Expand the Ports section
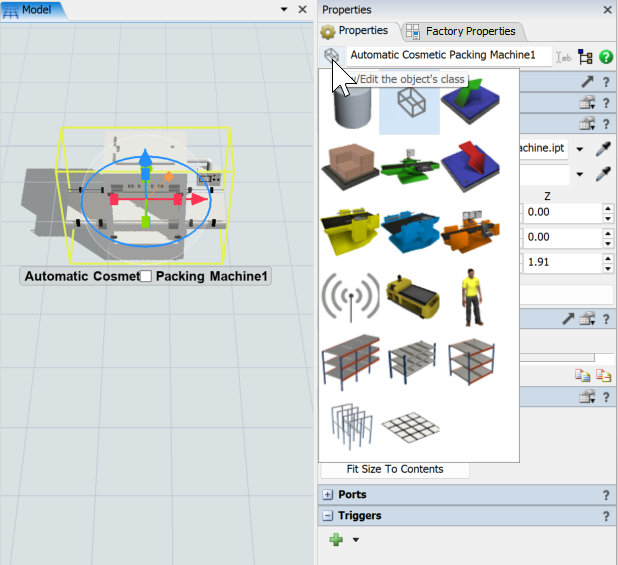 click(328, 495)
